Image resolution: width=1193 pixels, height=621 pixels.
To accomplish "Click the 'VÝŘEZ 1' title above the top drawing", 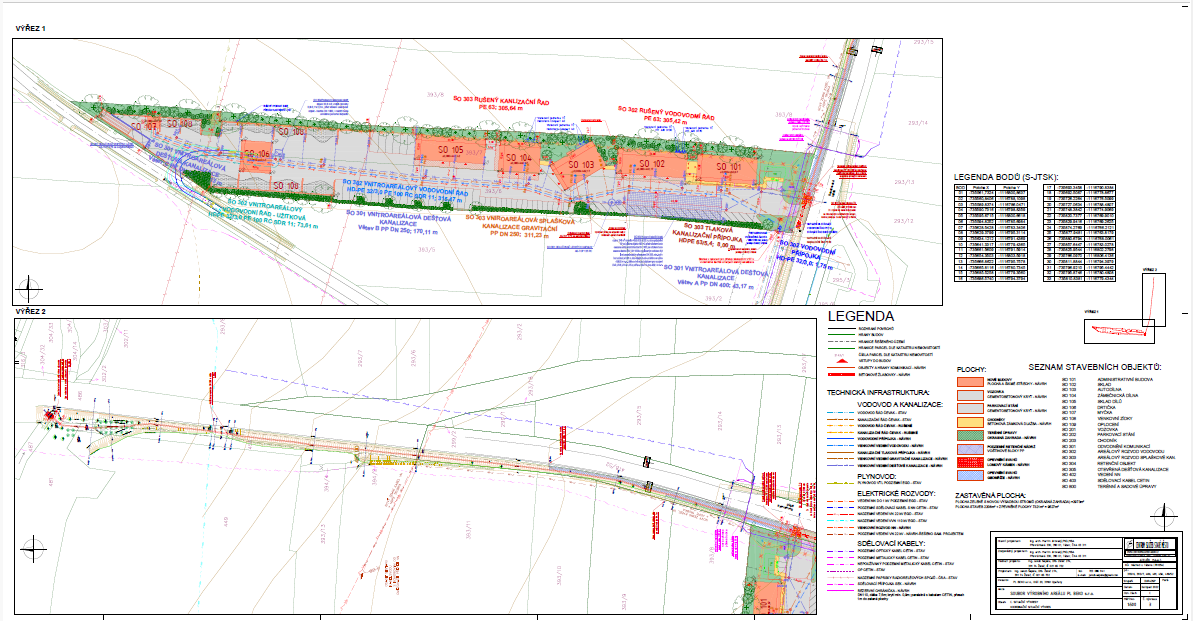I will pos(30,28).
